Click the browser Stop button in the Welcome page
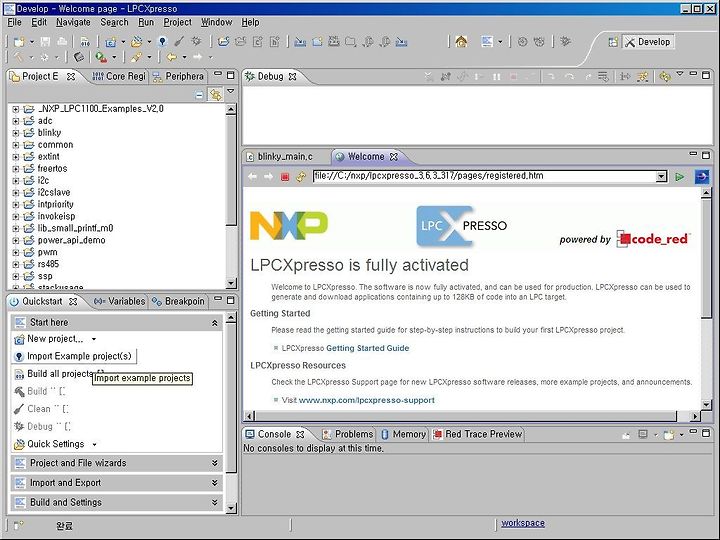 coord(285,177)
